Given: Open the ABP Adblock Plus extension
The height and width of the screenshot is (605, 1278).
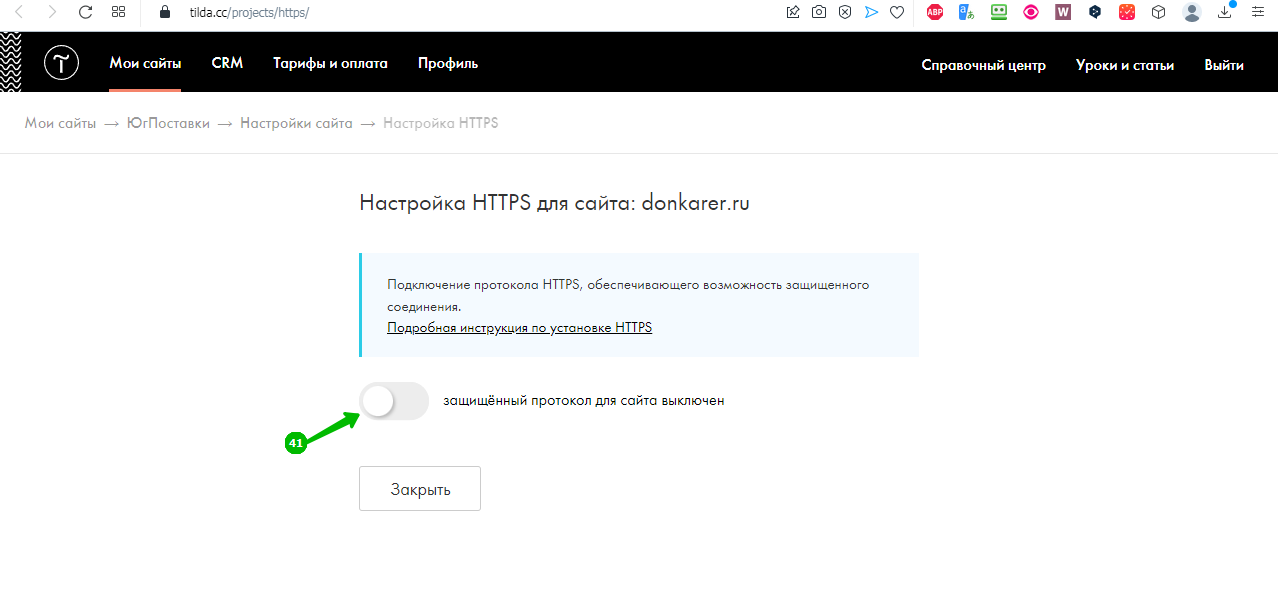Looking at the screenshot, I should click(x=935, y=12).
